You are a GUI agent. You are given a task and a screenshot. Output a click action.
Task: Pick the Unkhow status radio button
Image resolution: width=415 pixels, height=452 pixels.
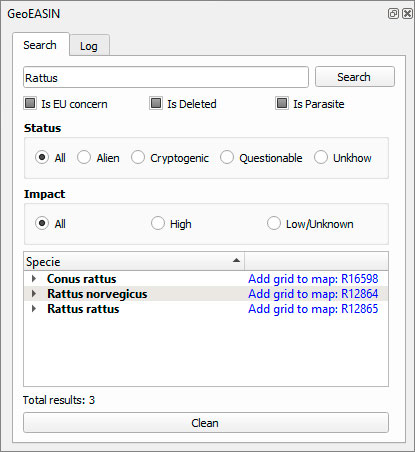[321, 157]
